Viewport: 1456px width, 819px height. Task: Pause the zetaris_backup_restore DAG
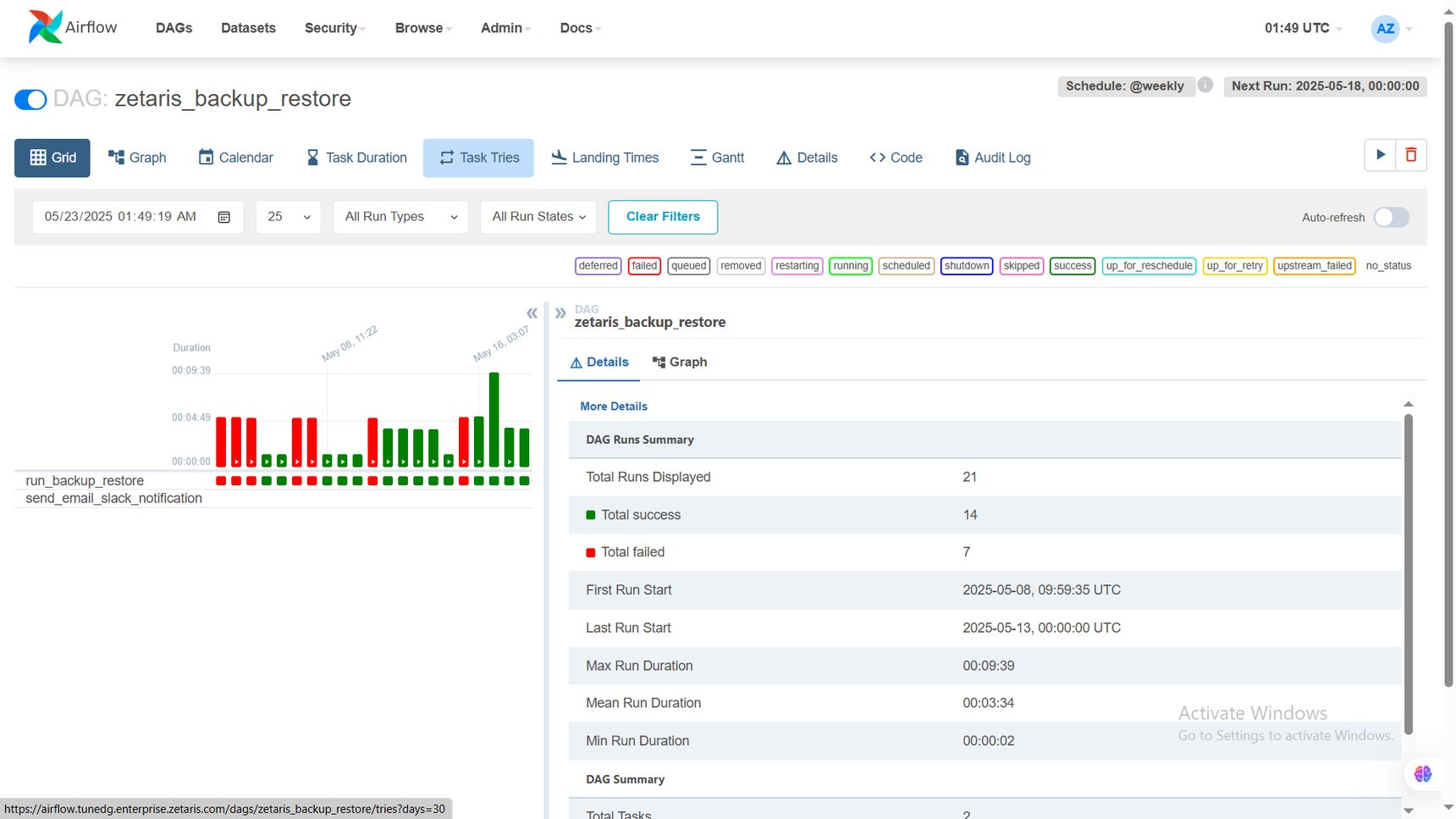click(30, 99)
